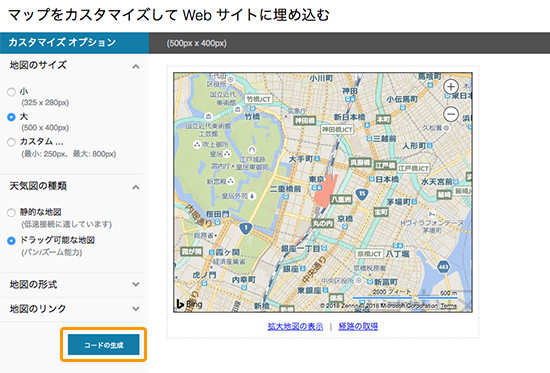Click the route 1 highway shield marker

pyautogui.click(x=246, y=228)
